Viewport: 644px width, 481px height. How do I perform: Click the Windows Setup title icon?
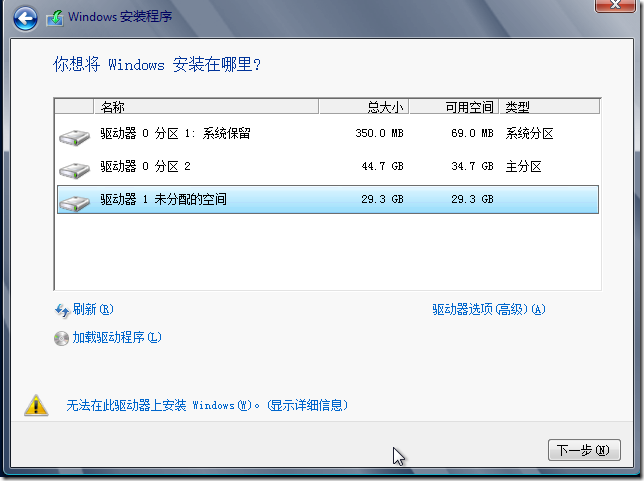(55, 18)
